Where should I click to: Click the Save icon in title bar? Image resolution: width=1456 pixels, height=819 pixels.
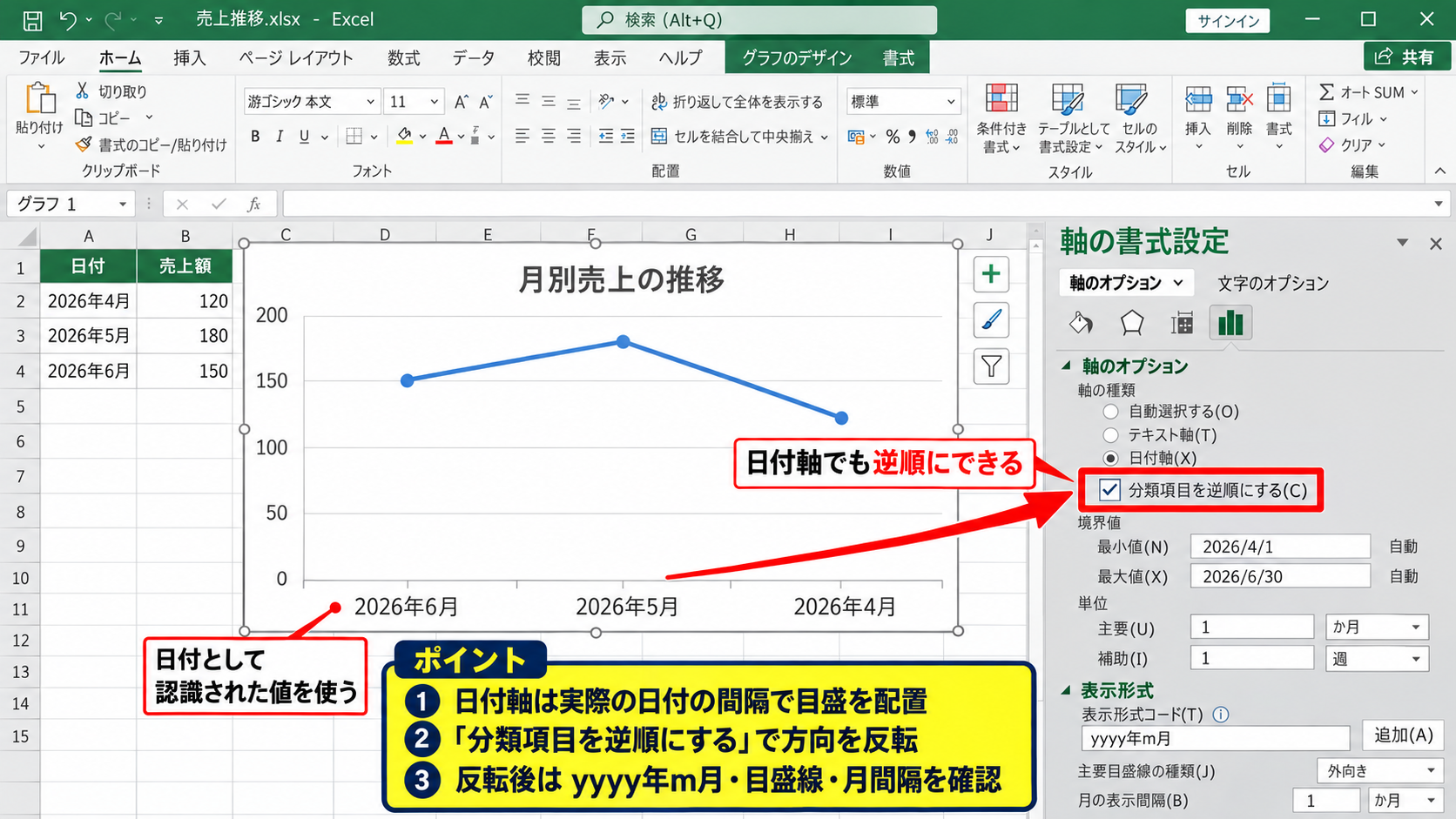coord(32,20)
